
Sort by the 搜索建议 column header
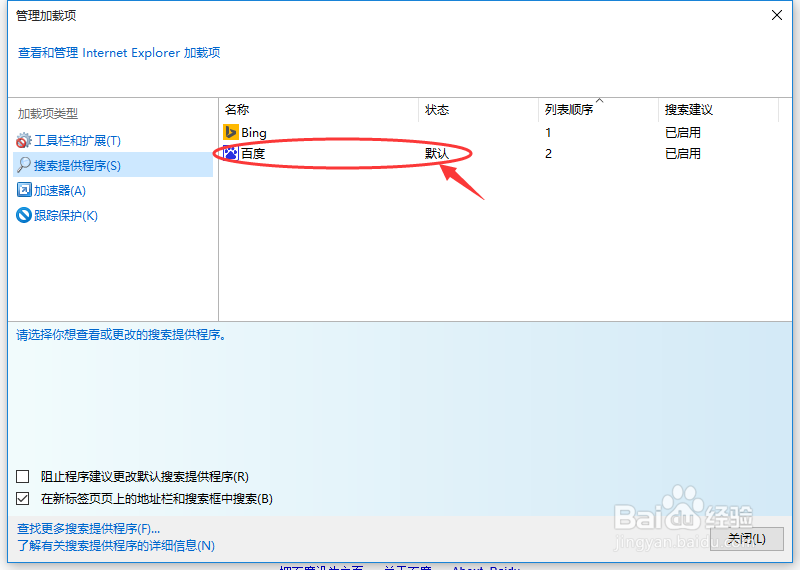click(x=718, y=110)
